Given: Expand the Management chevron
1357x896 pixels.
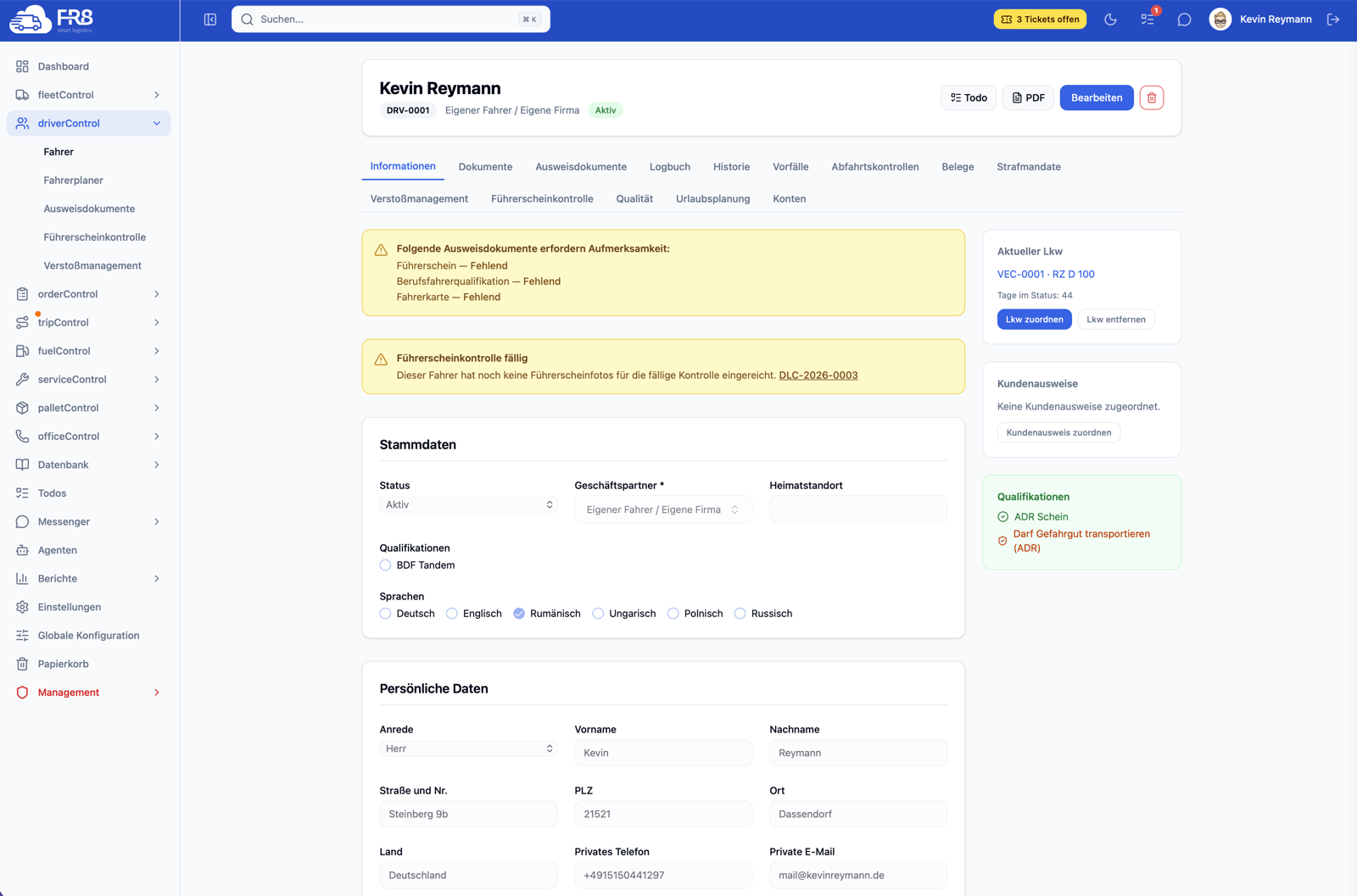Looking at the screenshot, I should click(x=157, y=693).
